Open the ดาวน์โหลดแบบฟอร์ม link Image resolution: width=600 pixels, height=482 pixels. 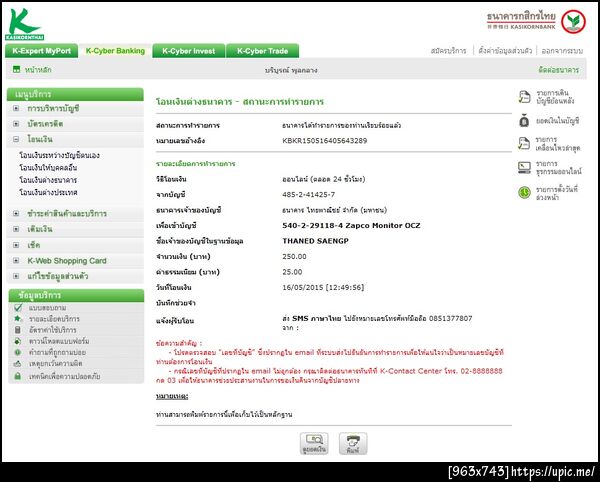point(59,341)
